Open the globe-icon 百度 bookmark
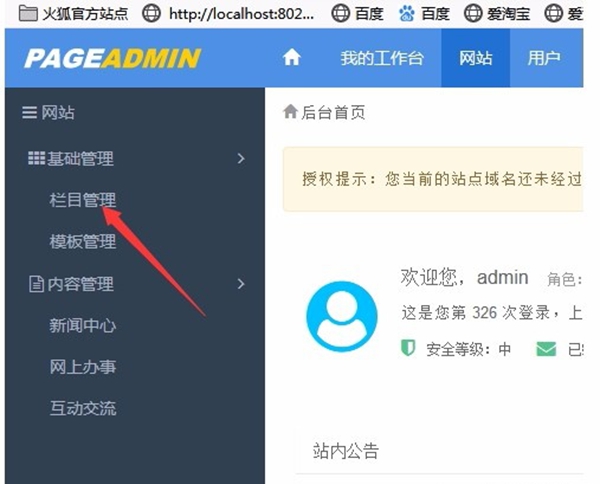600x484 pixels. (357, 14)
